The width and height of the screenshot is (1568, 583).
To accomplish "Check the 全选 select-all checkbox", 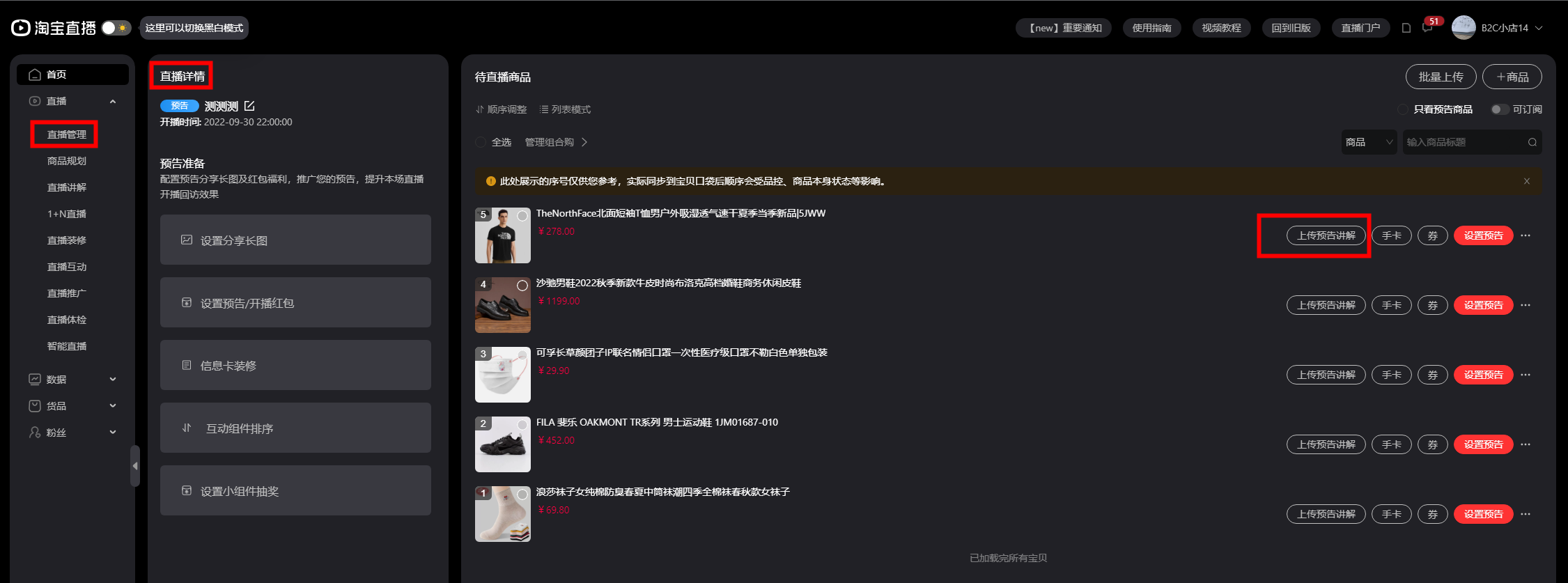I will click(481, 142).
